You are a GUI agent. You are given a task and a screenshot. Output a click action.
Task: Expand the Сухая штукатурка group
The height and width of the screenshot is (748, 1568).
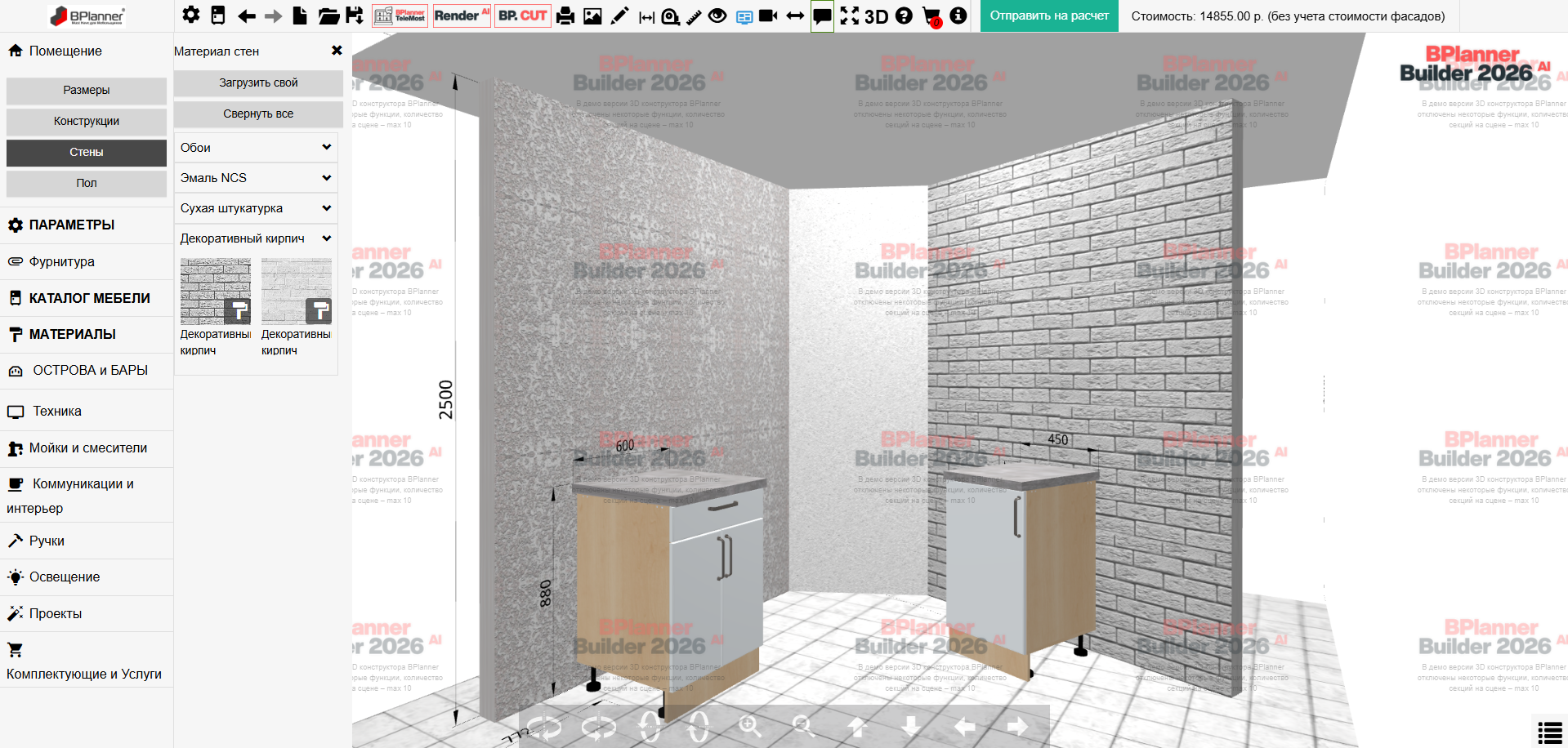[x=256, y=208]
